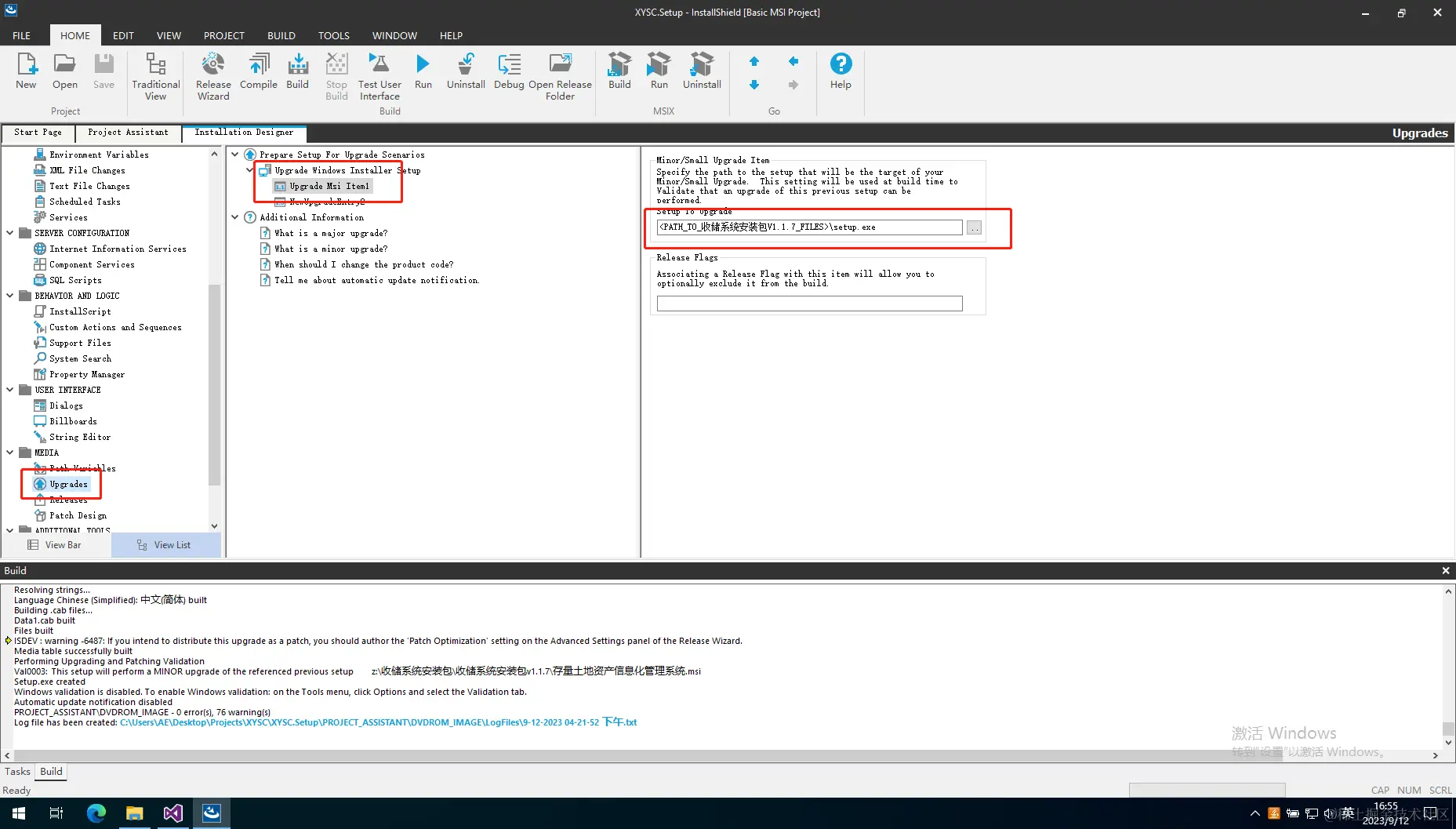Open Microsoft Edge from the taskbar

[x=96, y=813]
